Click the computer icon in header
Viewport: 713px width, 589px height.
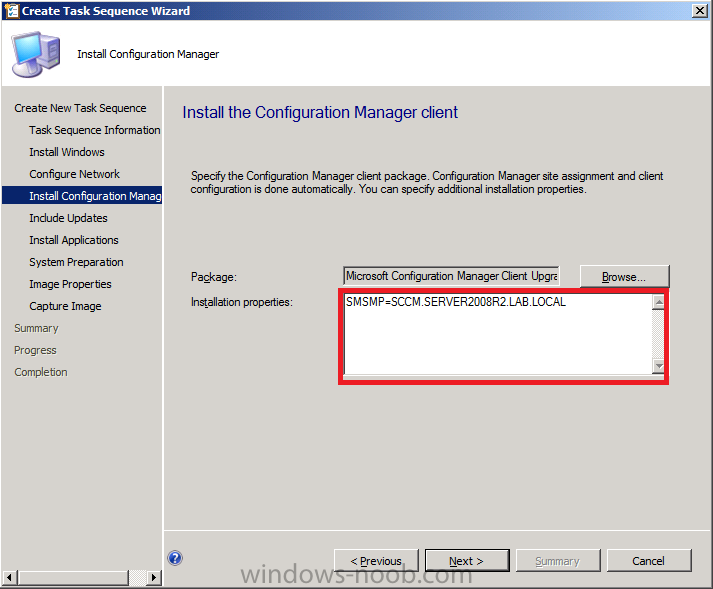pos(36,54)
